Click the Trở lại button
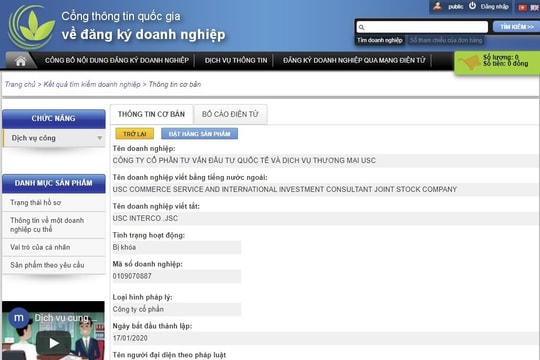The image size is (540, 360). point(135,134)
